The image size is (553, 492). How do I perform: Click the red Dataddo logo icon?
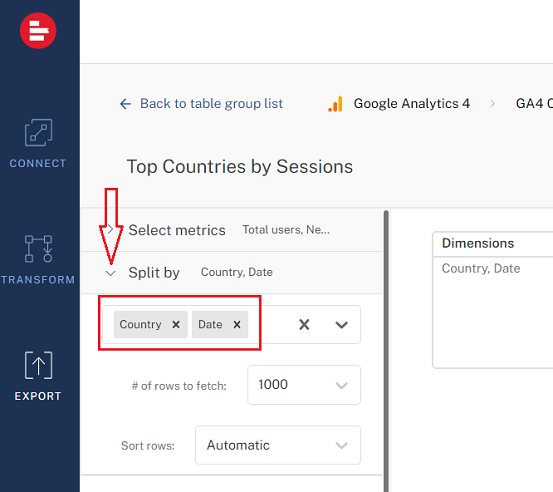pyautogui.click(x=38, y=31)
